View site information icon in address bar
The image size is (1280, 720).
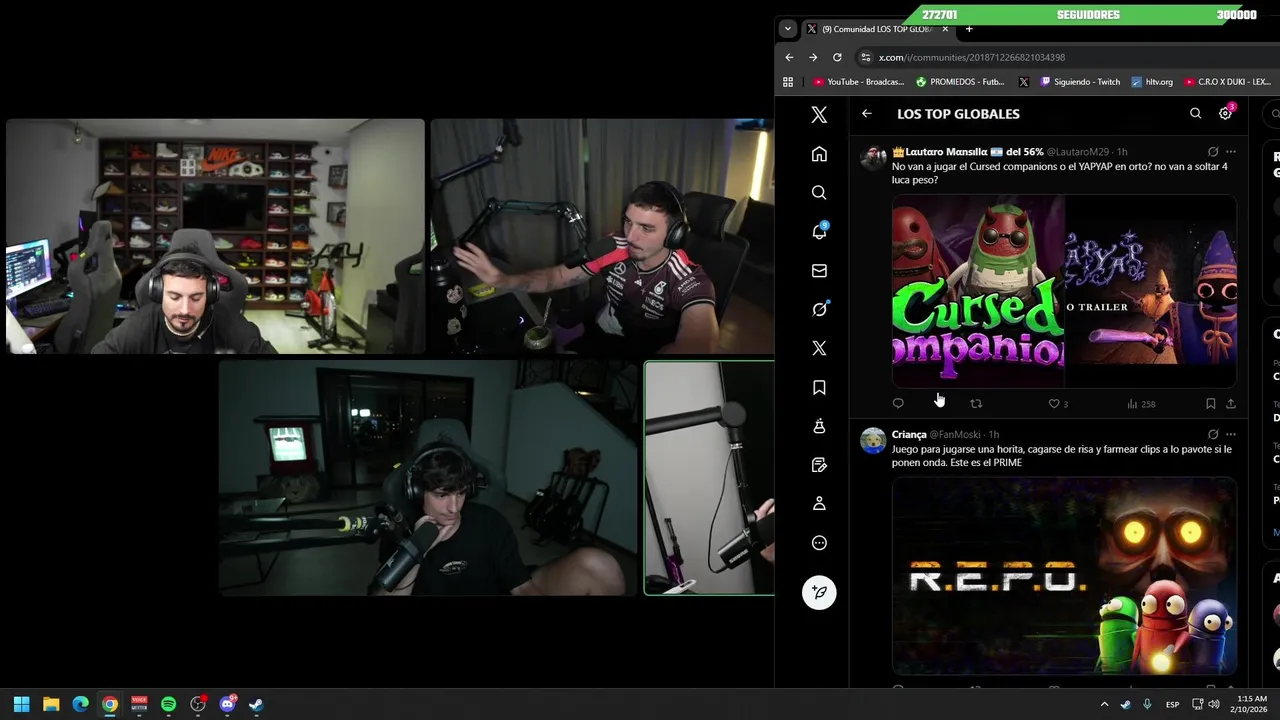(x=866, y=57)
